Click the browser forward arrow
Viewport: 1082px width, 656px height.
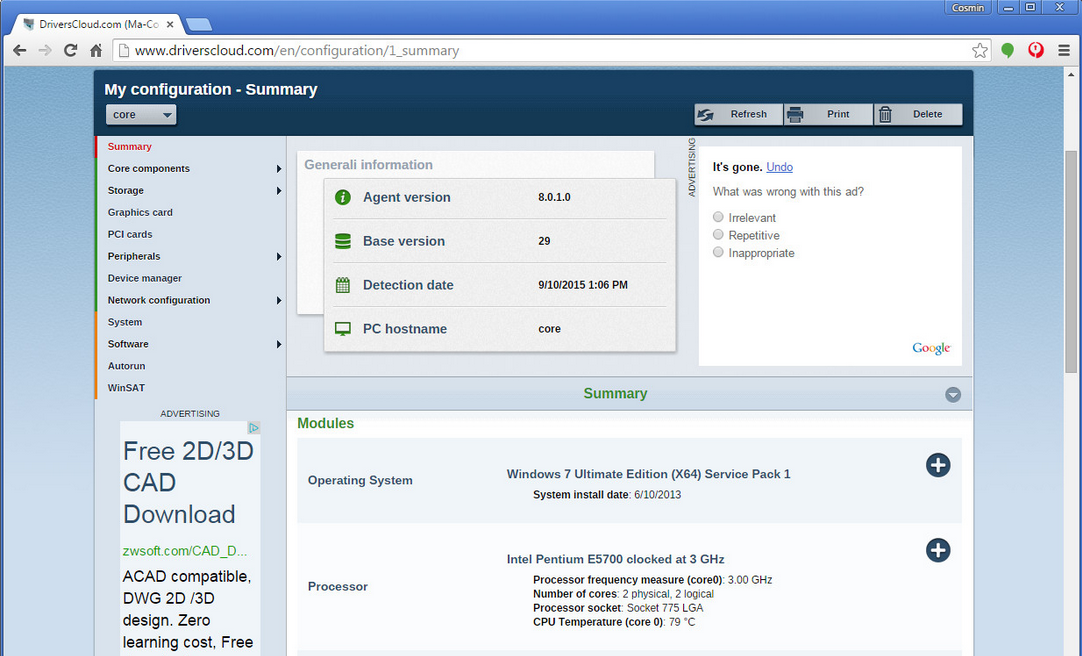[x=45, y=50]
